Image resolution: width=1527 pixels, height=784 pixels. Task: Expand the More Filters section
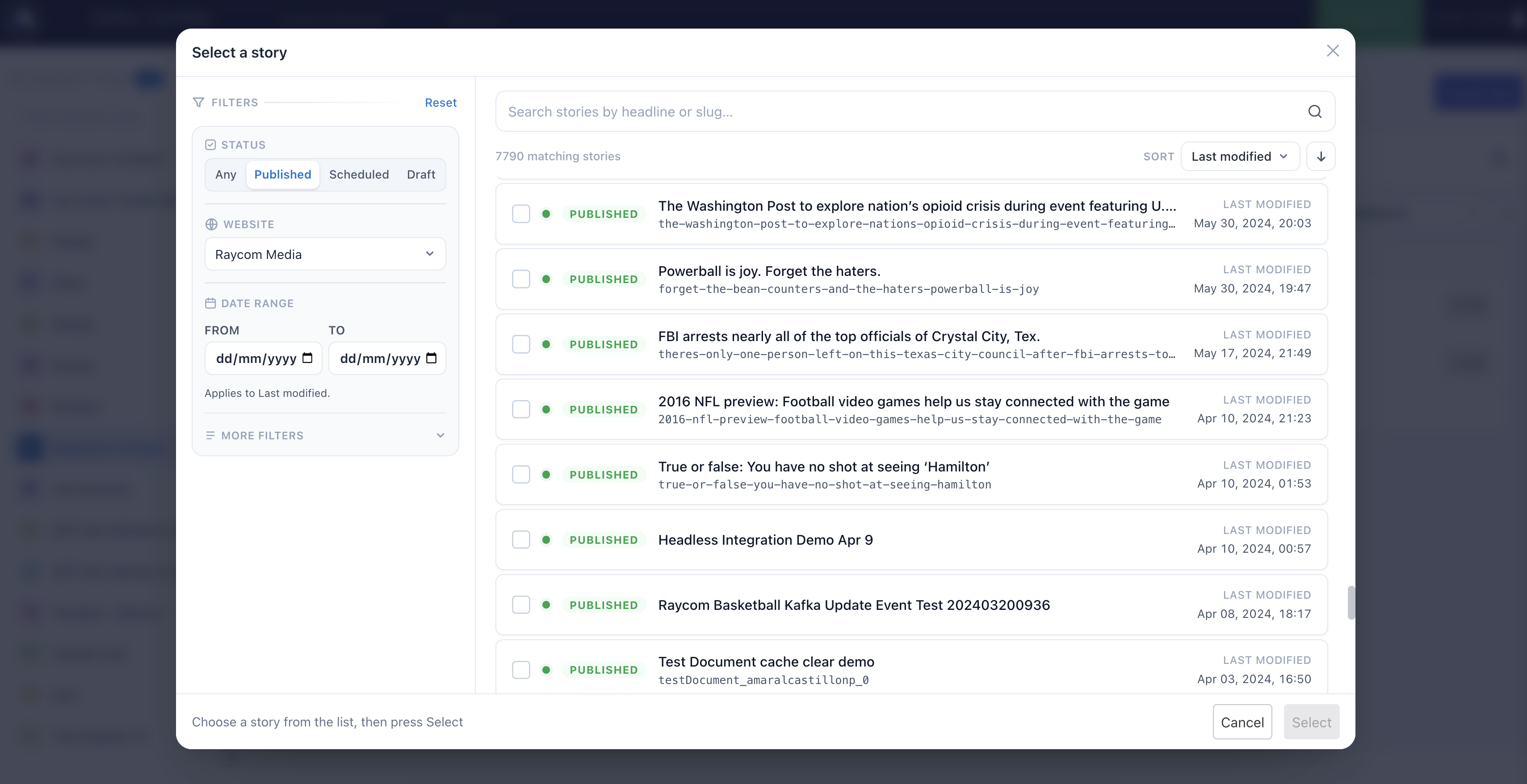pyautogui.click(x=325, y=435)
